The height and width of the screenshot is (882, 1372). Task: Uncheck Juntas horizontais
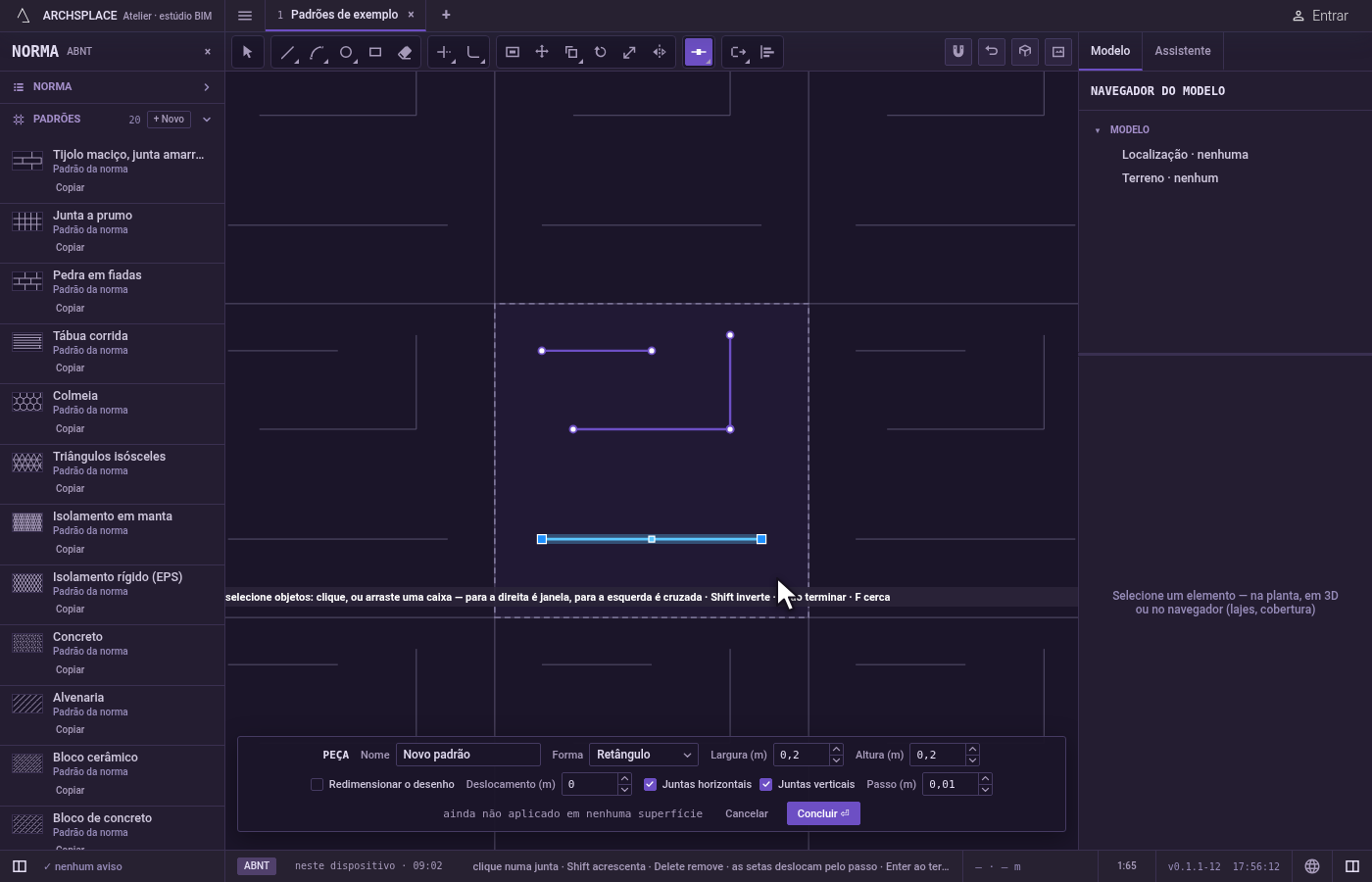tap(650, 784)
